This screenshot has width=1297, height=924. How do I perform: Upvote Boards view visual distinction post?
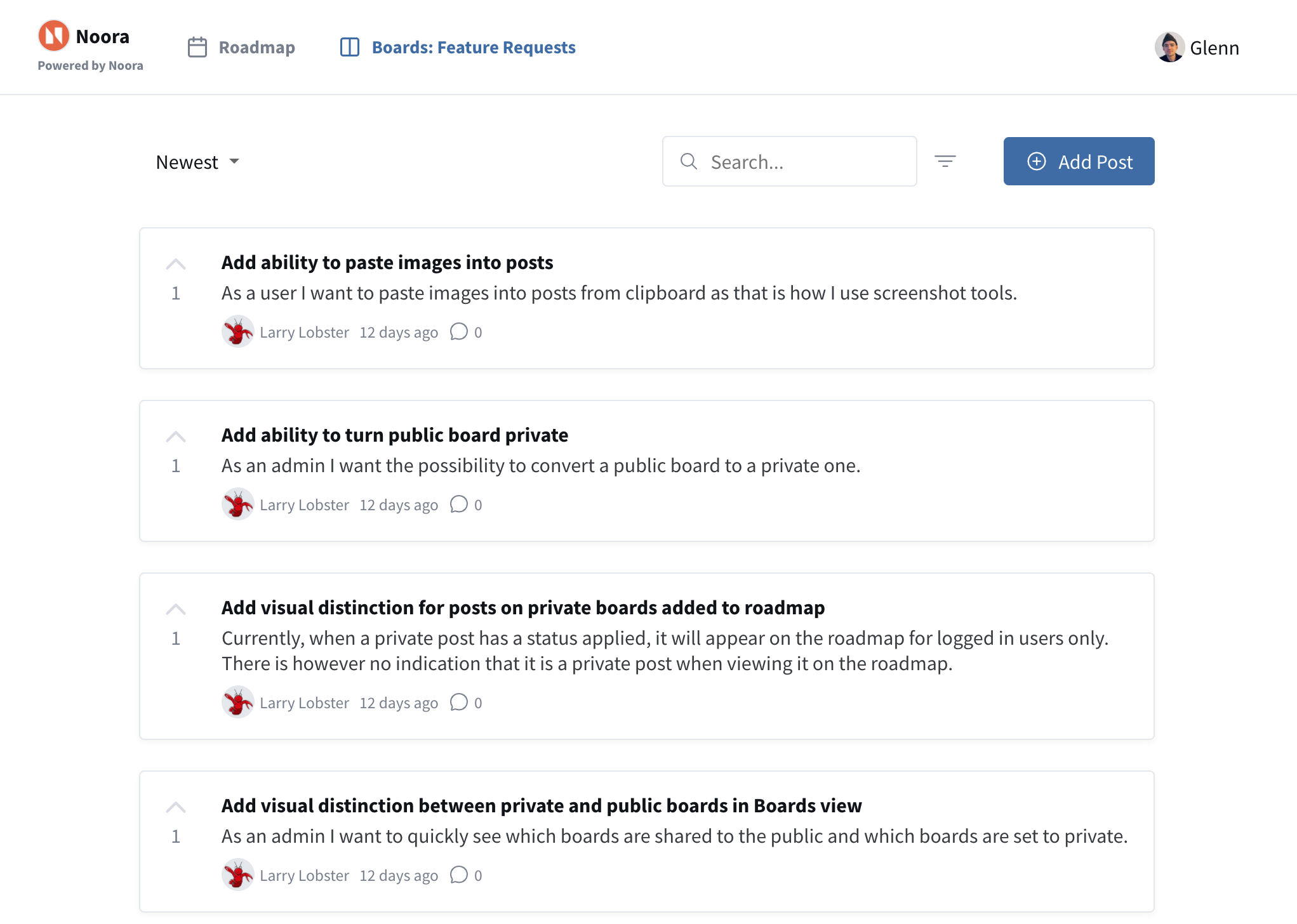click(176, 807)
